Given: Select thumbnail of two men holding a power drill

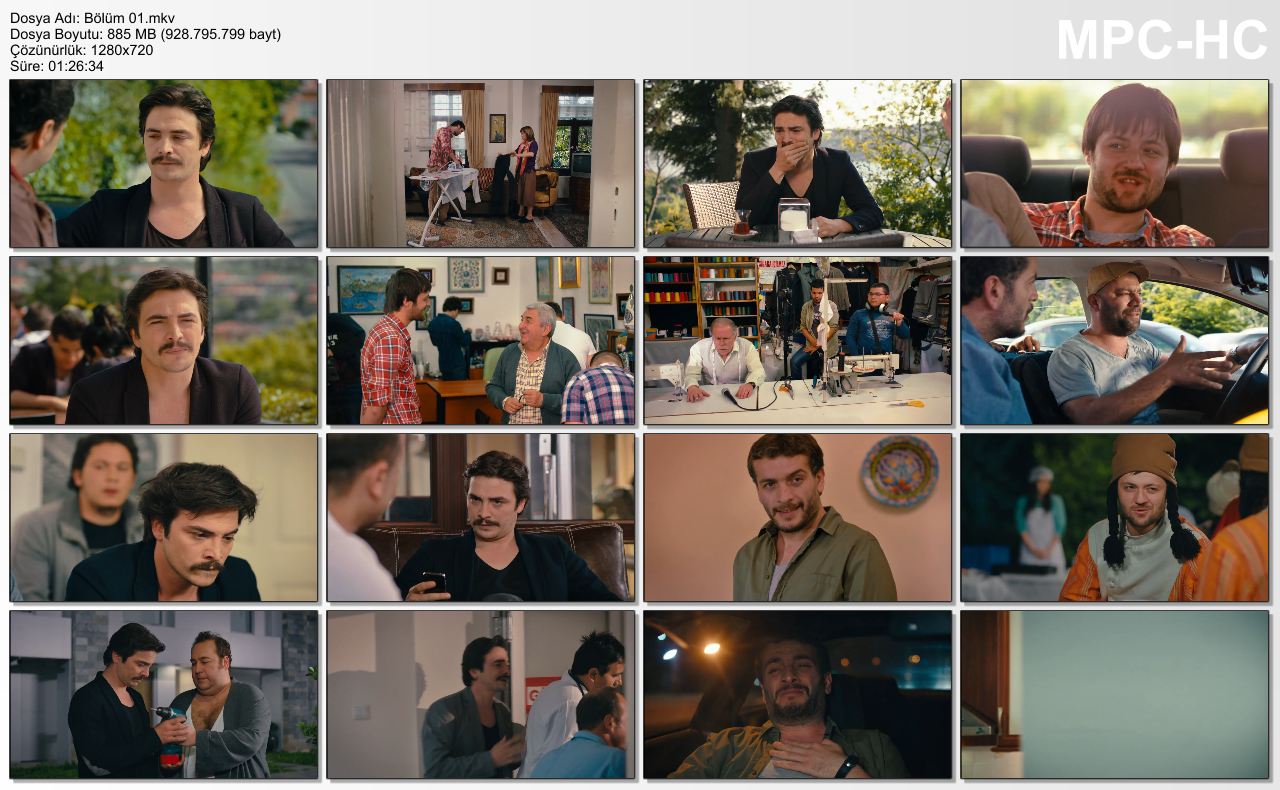Looking at the screenshot, I should tap(164, 695).
